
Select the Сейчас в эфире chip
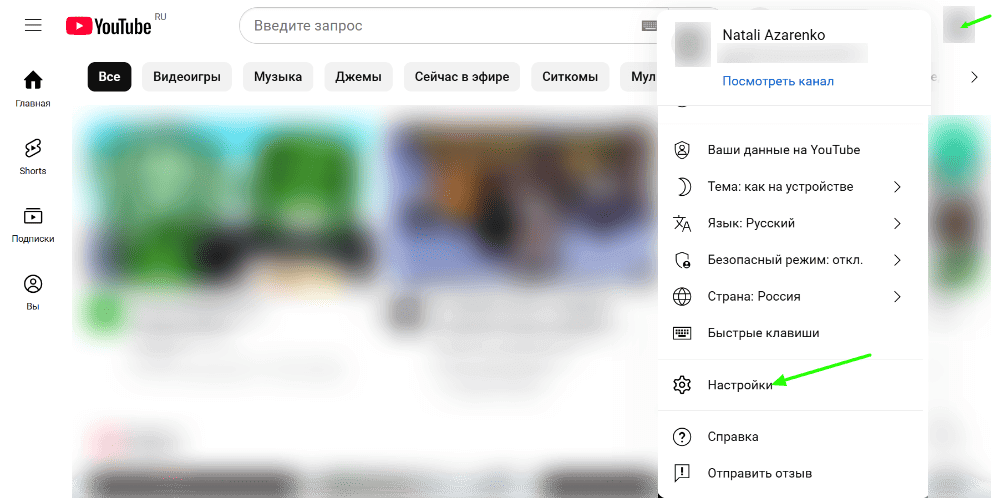pos(462,77)
